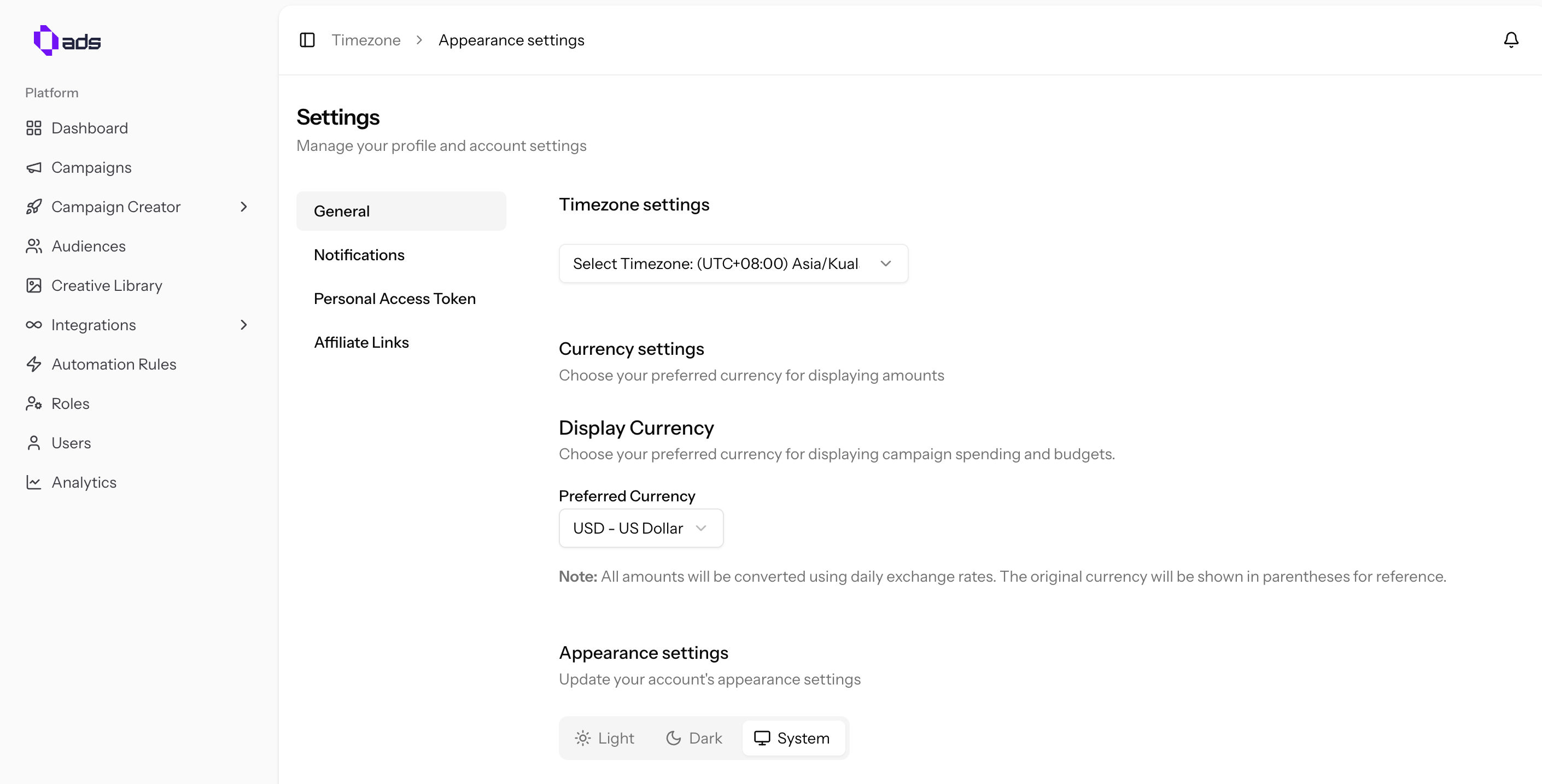
Task: Select System appearance option
Action: tap(792, 738)
